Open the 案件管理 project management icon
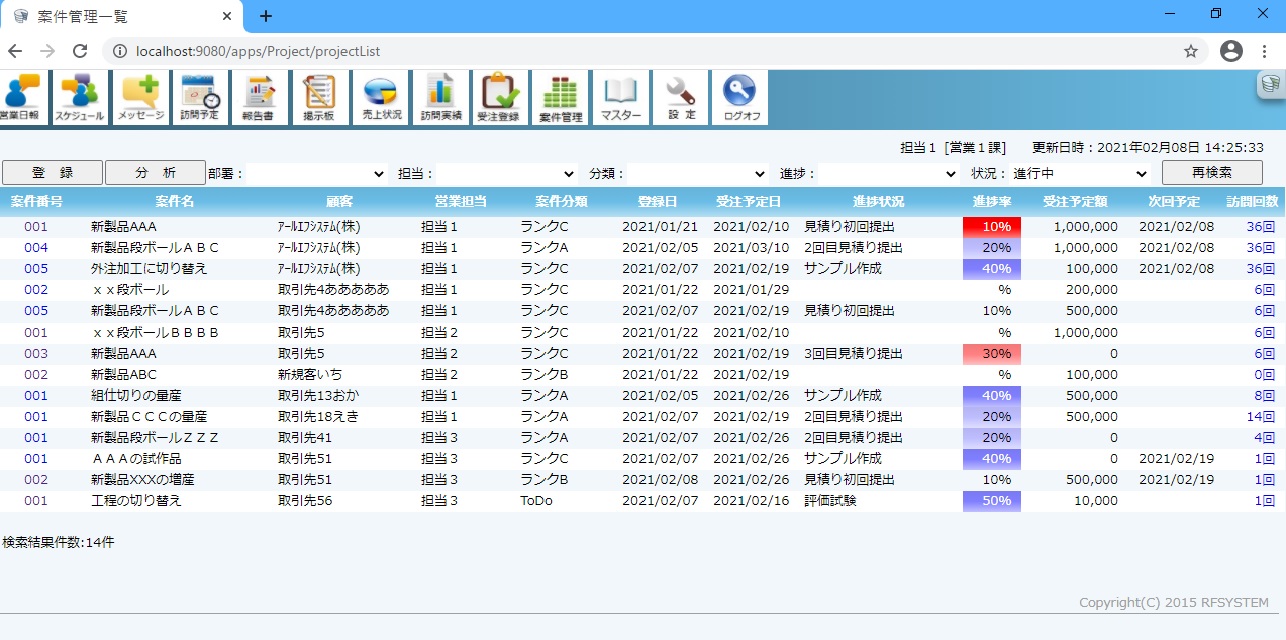The image size is (1286, 640). 560,98
